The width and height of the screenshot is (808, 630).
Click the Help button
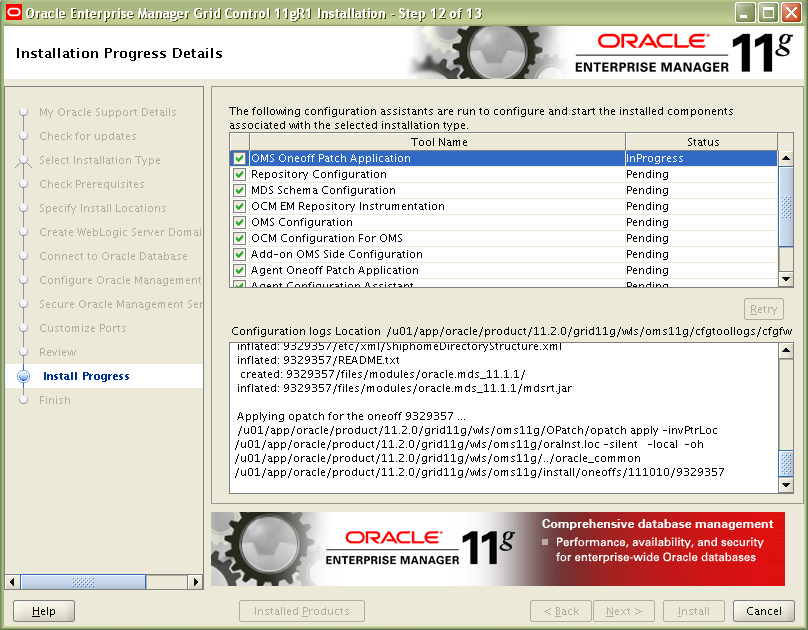pyautogui.click(x=44, y=611)
